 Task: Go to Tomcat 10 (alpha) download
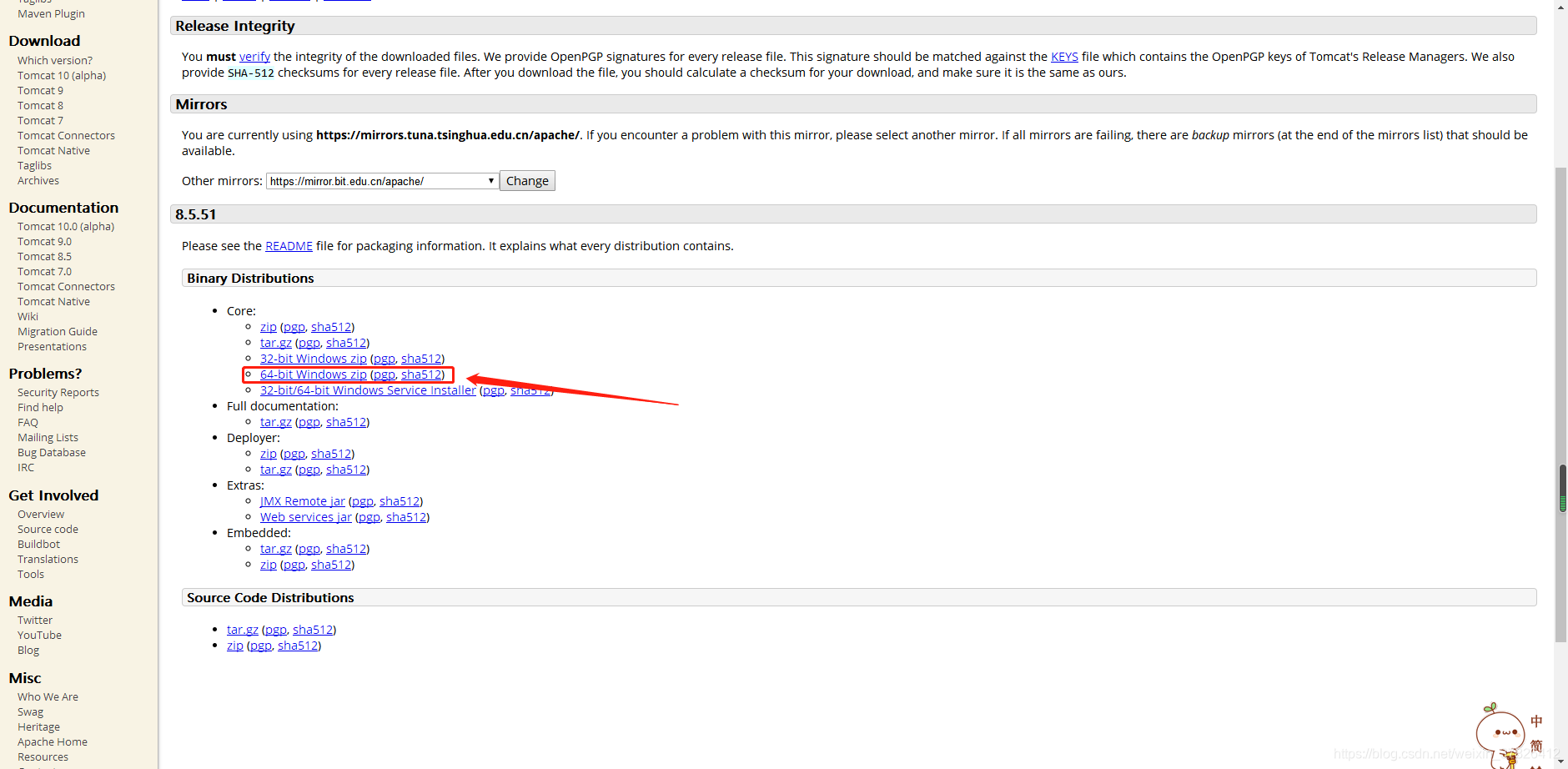(62, 75)
